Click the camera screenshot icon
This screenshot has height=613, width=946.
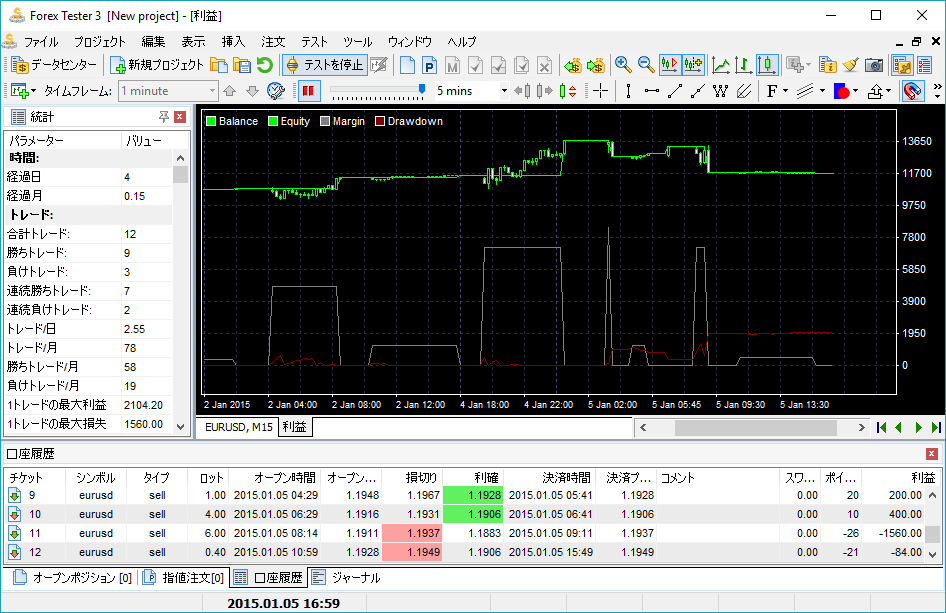[x=874, y=65]
